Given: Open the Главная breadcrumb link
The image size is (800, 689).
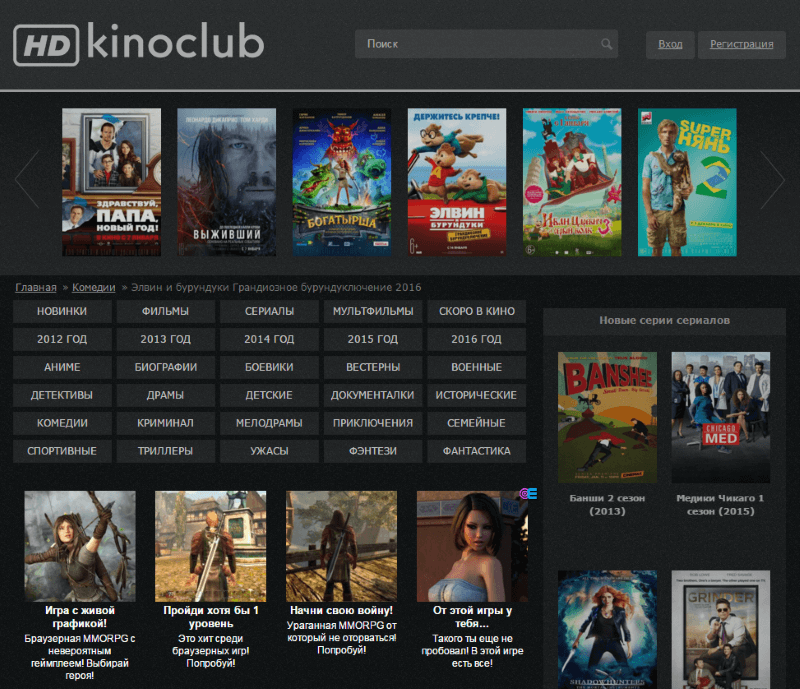Looking at the screenshot, I should click(36, 287).
